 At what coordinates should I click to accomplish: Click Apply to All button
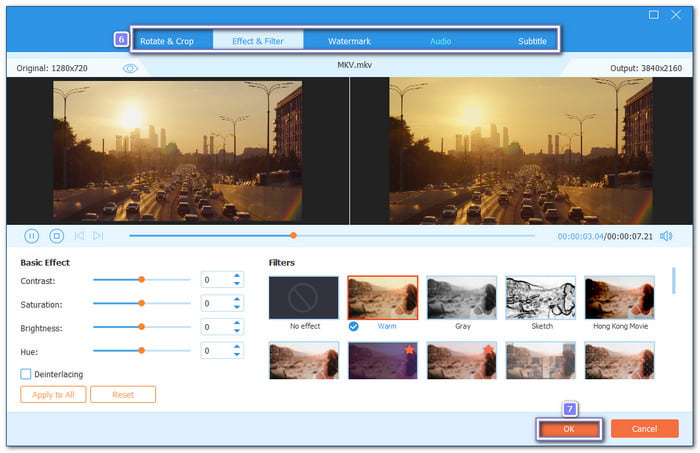(x=53, y=395)
